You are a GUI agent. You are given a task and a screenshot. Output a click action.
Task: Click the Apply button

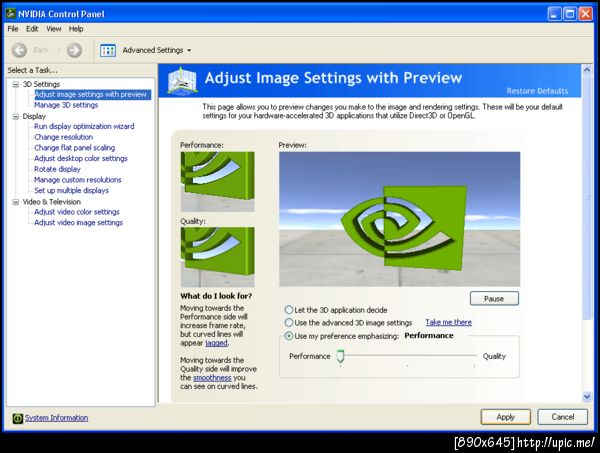pos(505,417)
